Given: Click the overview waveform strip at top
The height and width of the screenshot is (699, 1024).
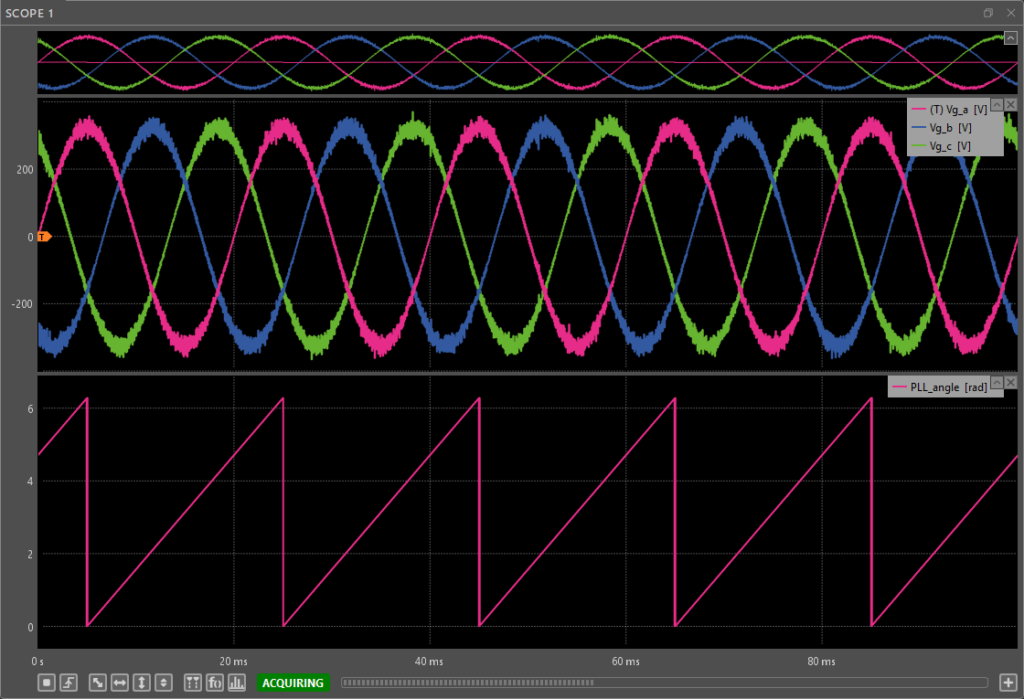Looking at the screenshot, I should pos(527,62).
